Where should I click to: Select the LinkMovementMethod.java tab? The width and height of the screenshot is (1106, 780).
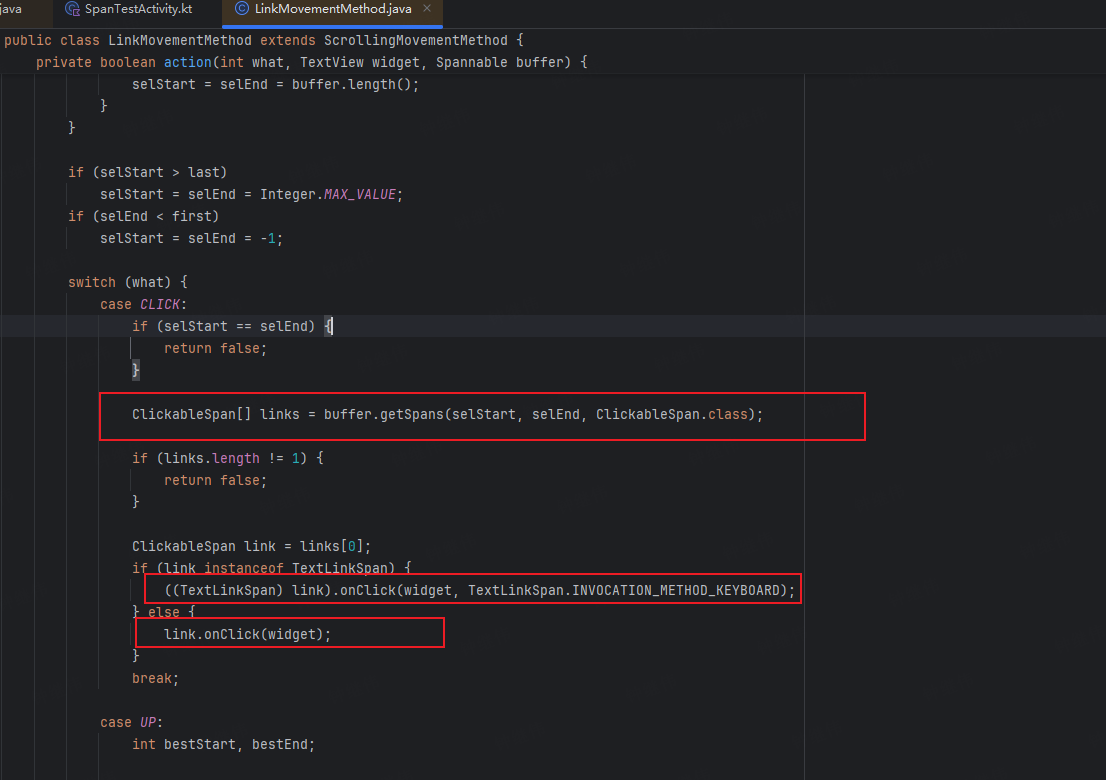point(332,9)
